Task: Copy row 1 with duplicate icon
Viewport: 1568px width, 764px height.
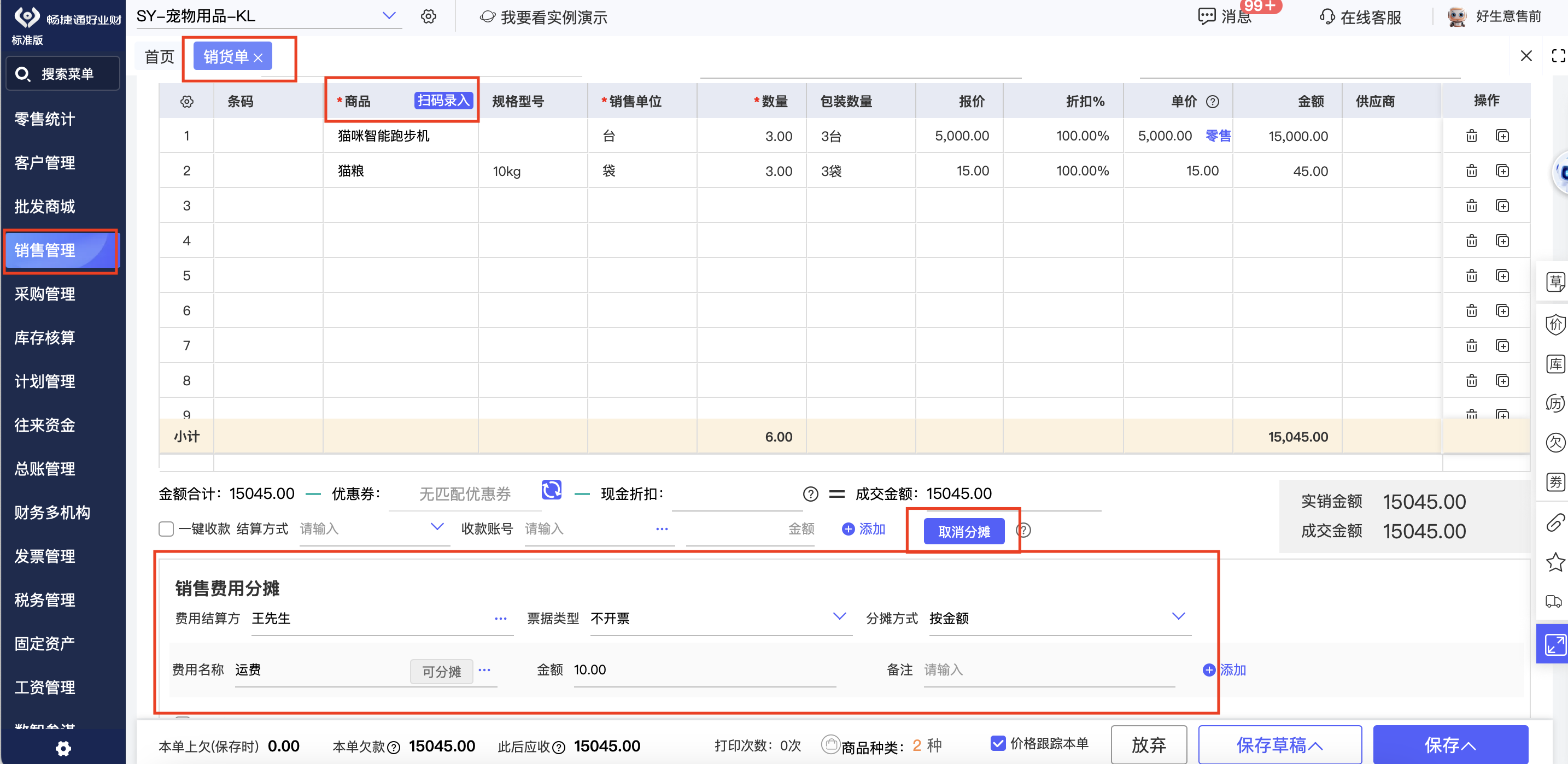Action: pos(1502,136)
